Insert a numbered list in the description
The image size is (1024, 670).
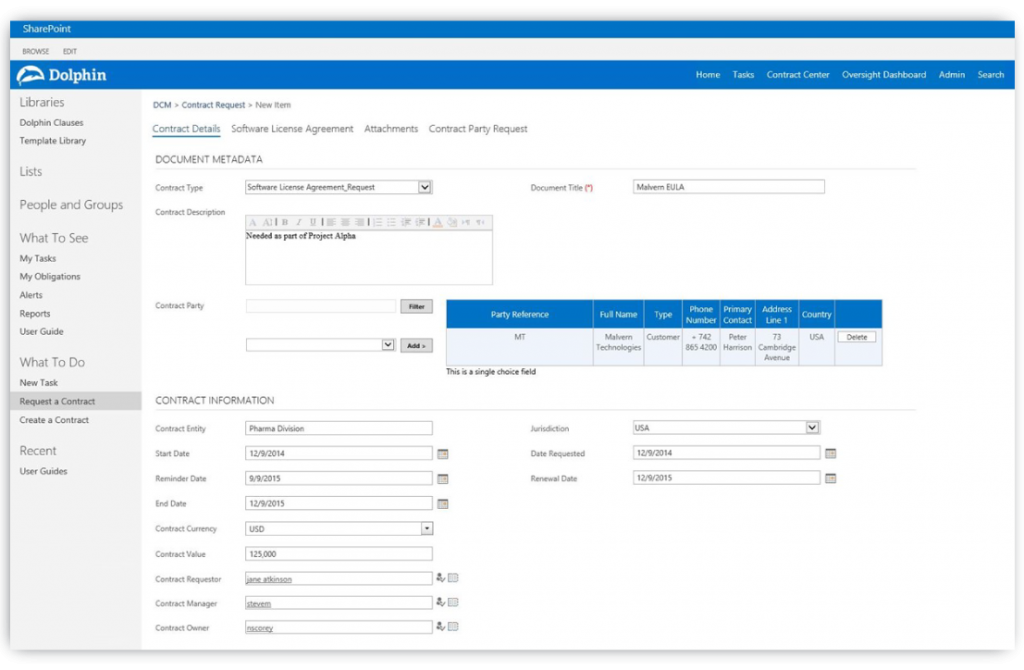375,221
